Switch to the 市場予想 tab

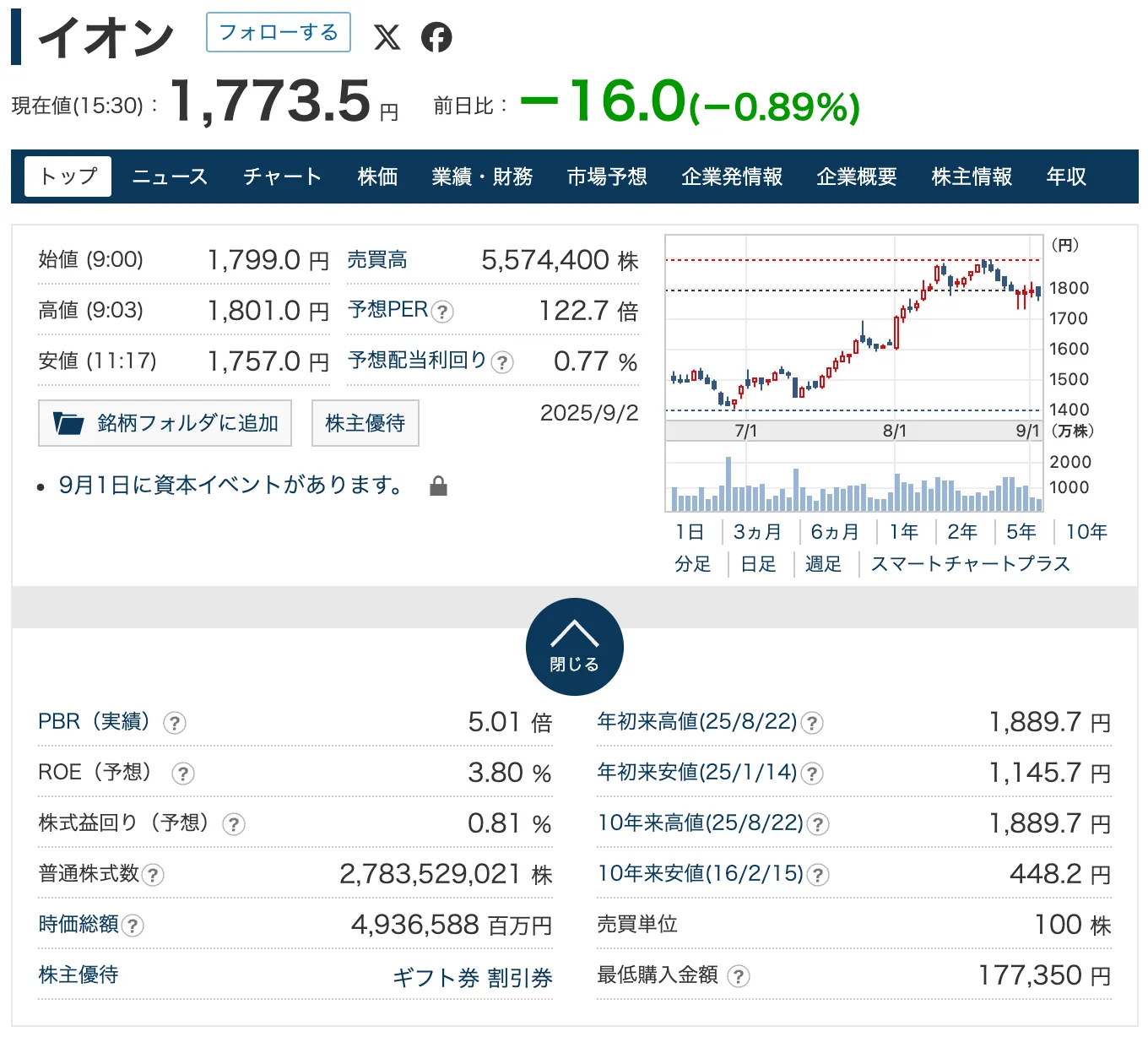tap(607, 176)
